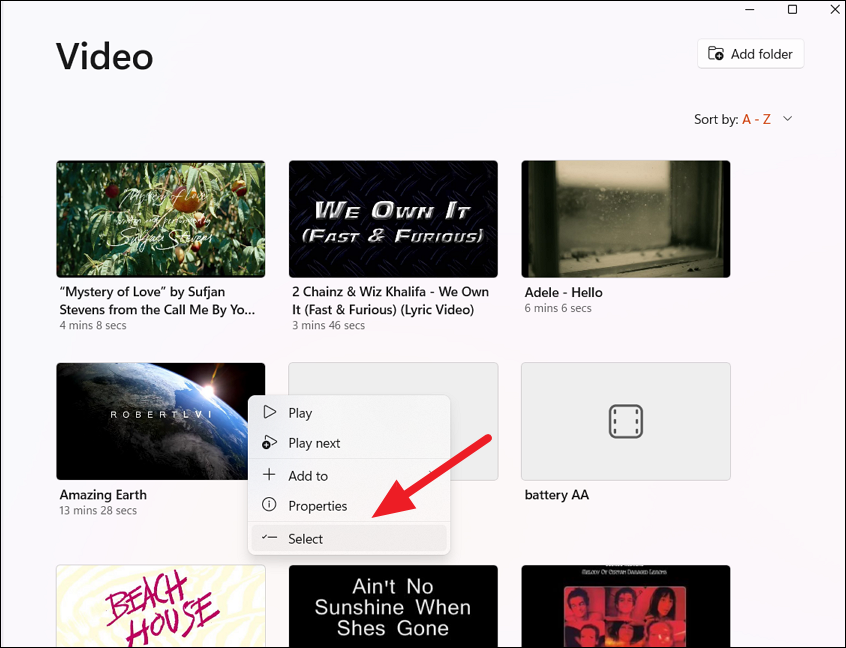The height and width of the screenshot is (648, 846).
Task: Click the checklist icon beside Select
Action: pyautogui.click(x=269, y=537)
